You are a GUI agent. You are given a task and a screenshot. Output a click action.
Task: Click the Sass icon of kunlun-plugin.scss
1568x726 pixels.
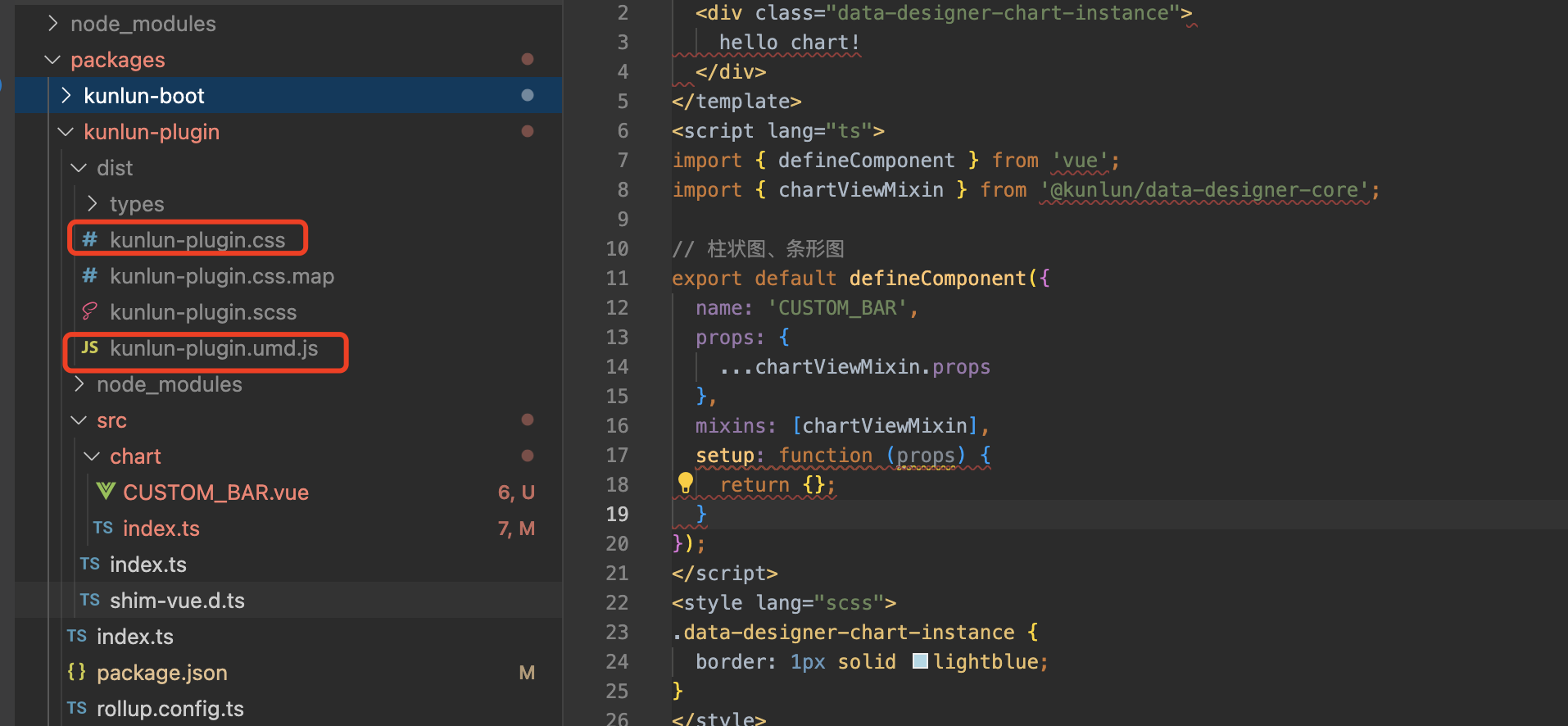[x=90, y=311]
